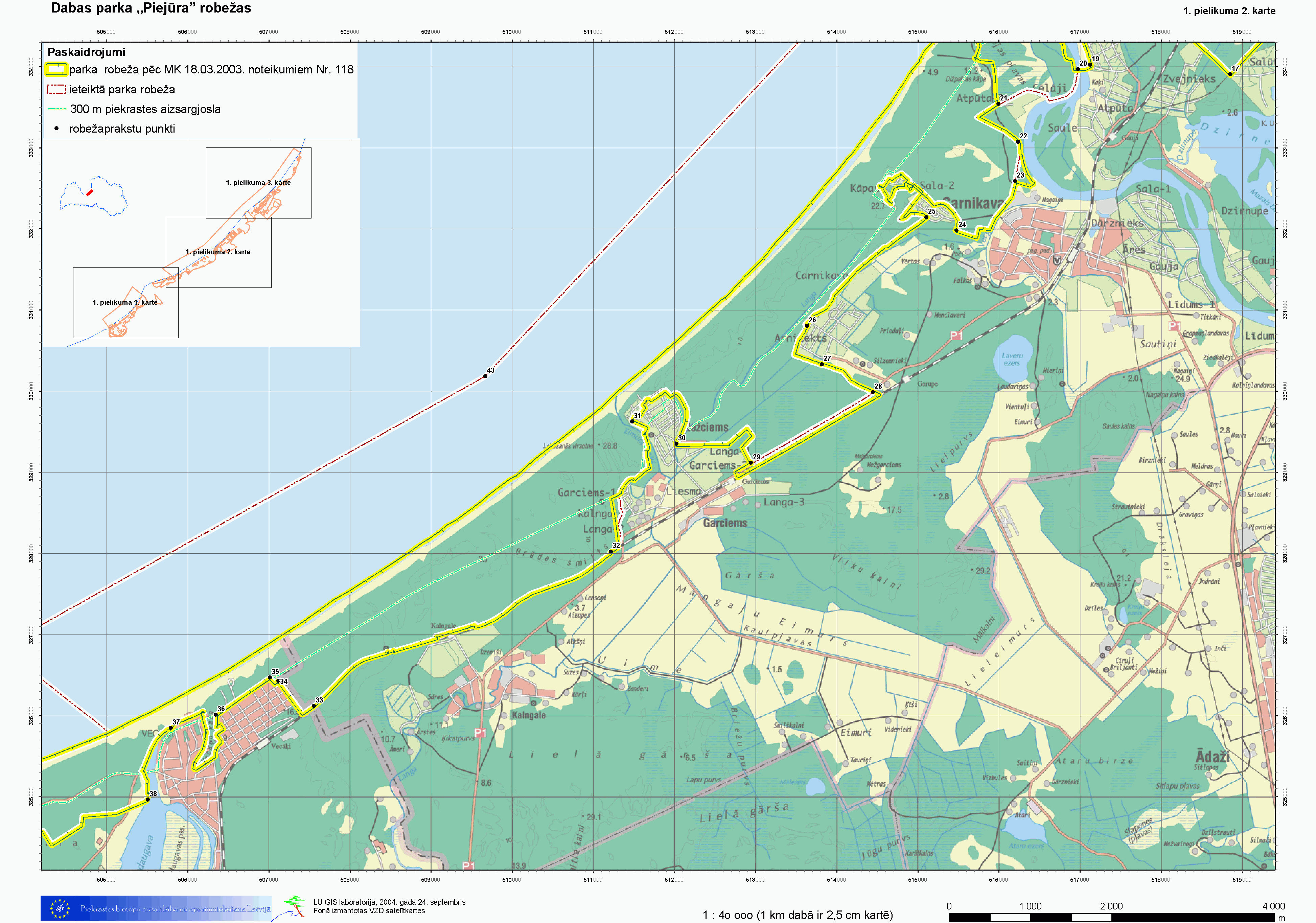This screenshot has height=923, width=1316.
Task: Click the legend text 'ieteiktā parka robeža'
Action: point(122,89)
